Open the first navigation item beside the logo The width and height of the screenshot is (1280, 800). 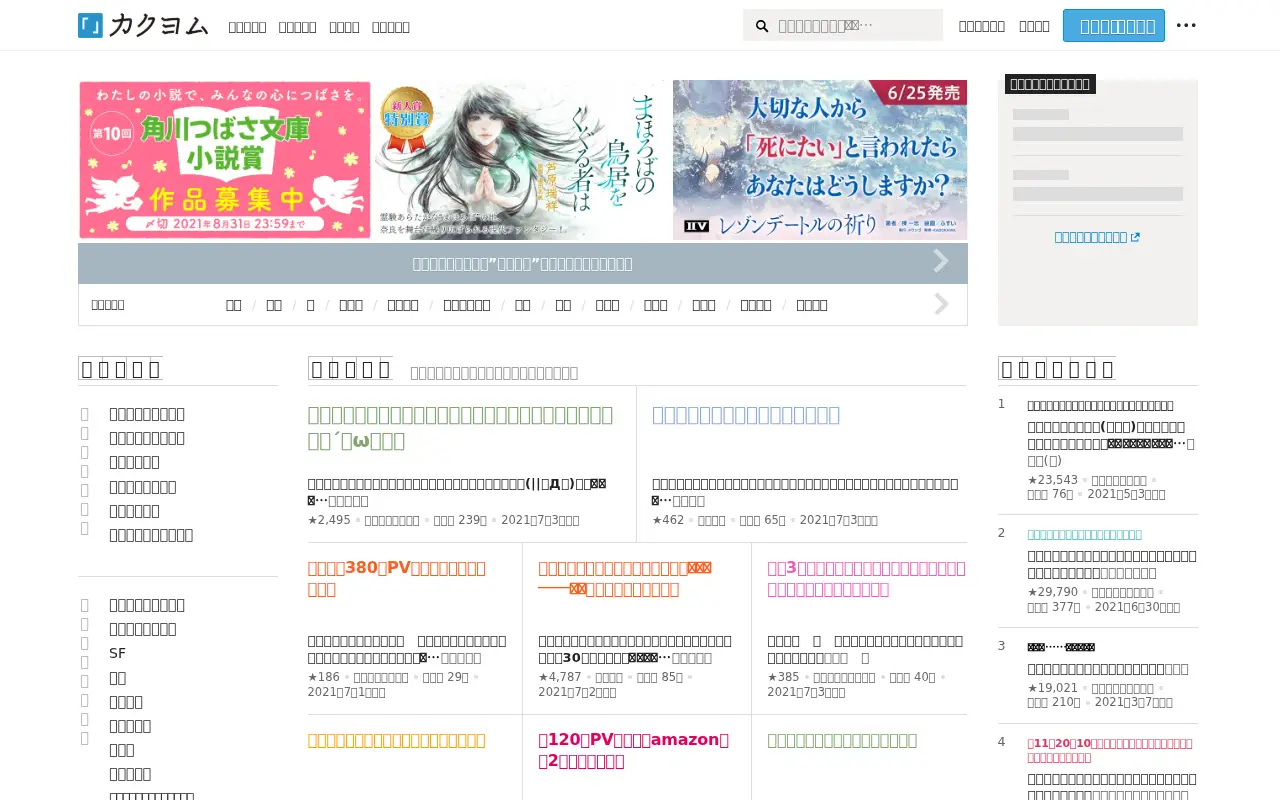247,27
